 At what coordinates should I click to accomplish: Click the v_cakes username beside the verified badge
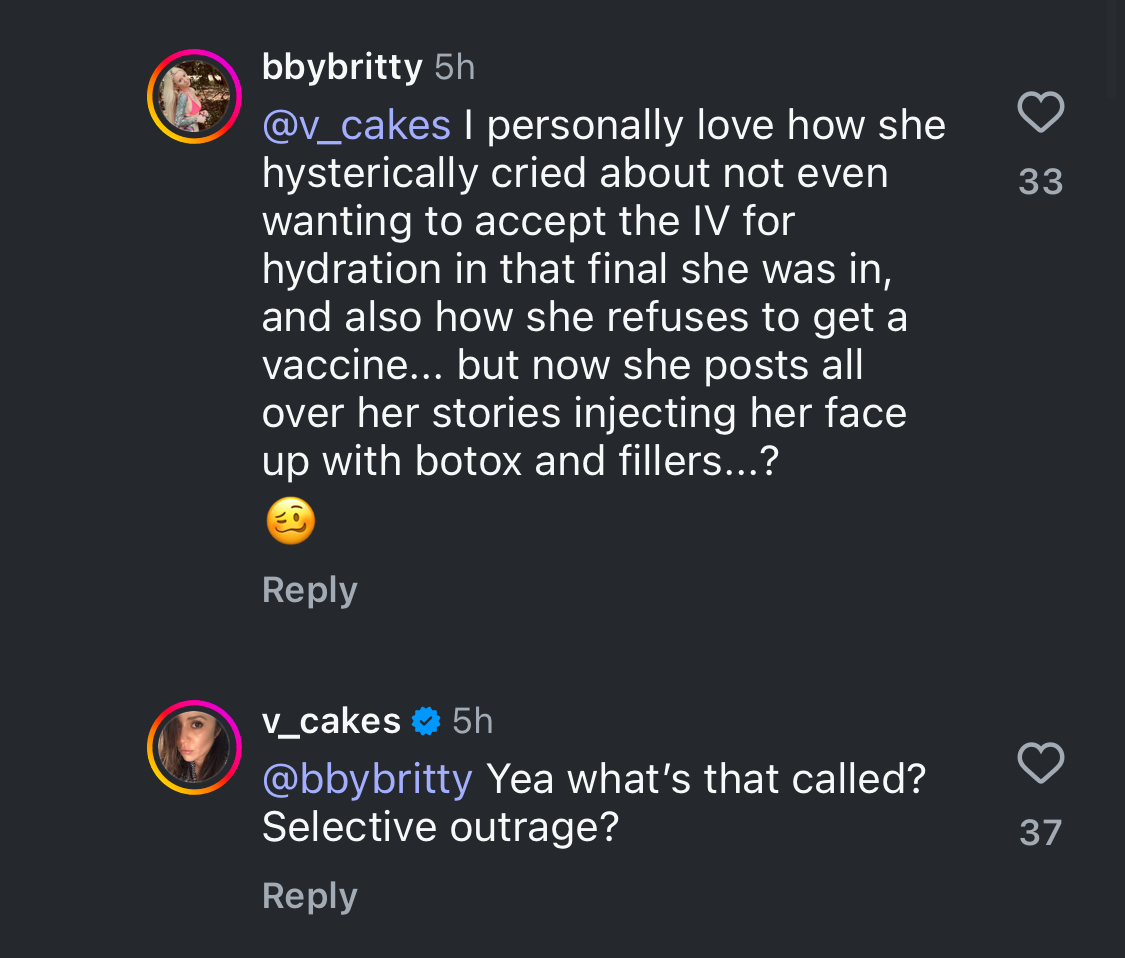tap(331, 720)
